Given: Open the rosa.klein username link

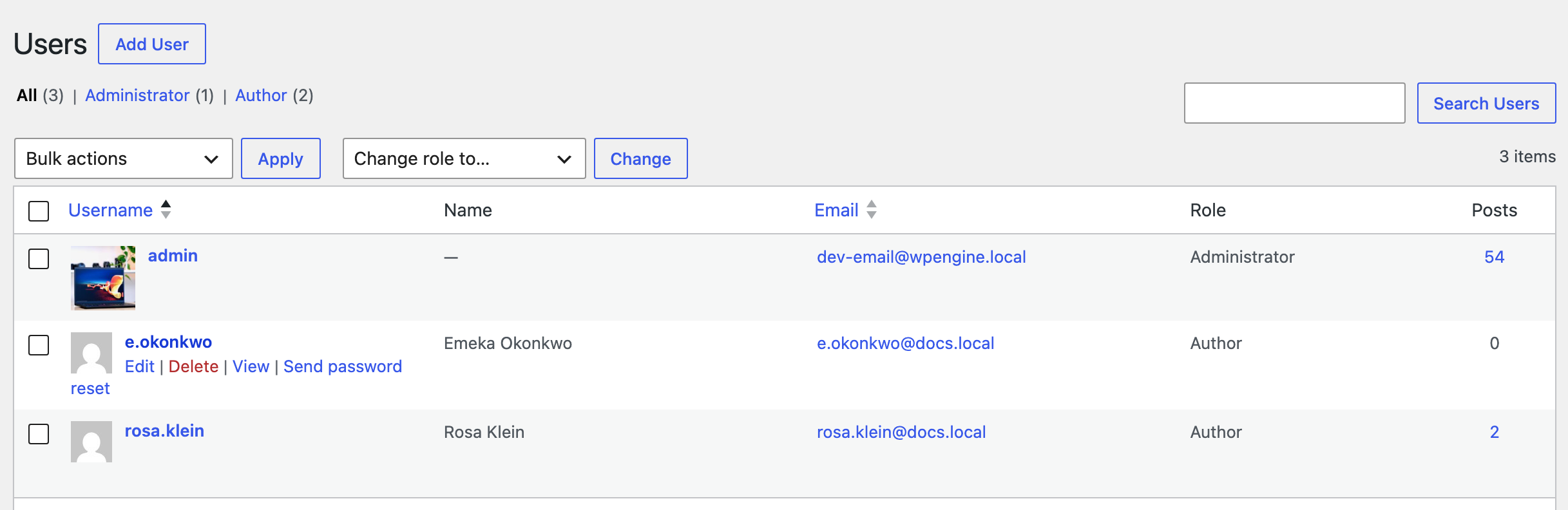Looking at the screenshot, I should (164, 431).
